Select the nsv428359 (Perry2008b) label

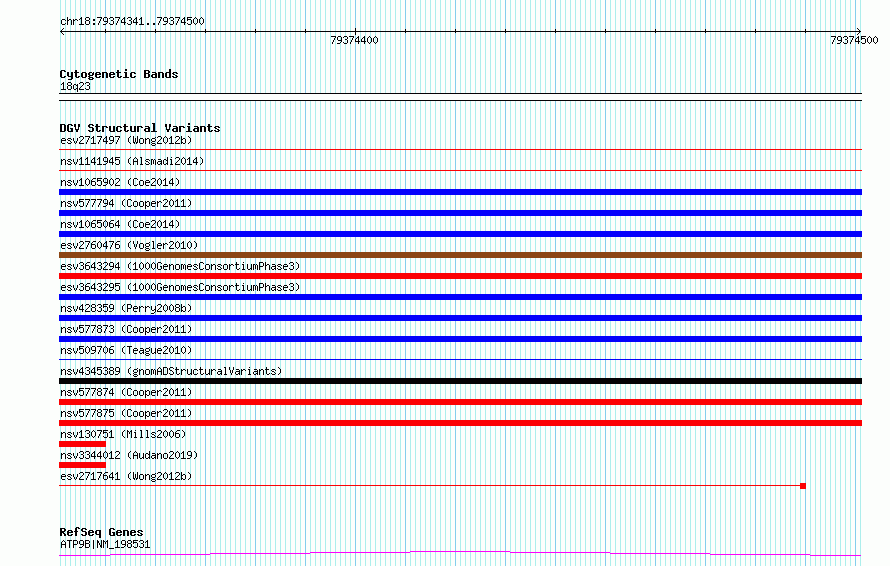coord(126,308)
